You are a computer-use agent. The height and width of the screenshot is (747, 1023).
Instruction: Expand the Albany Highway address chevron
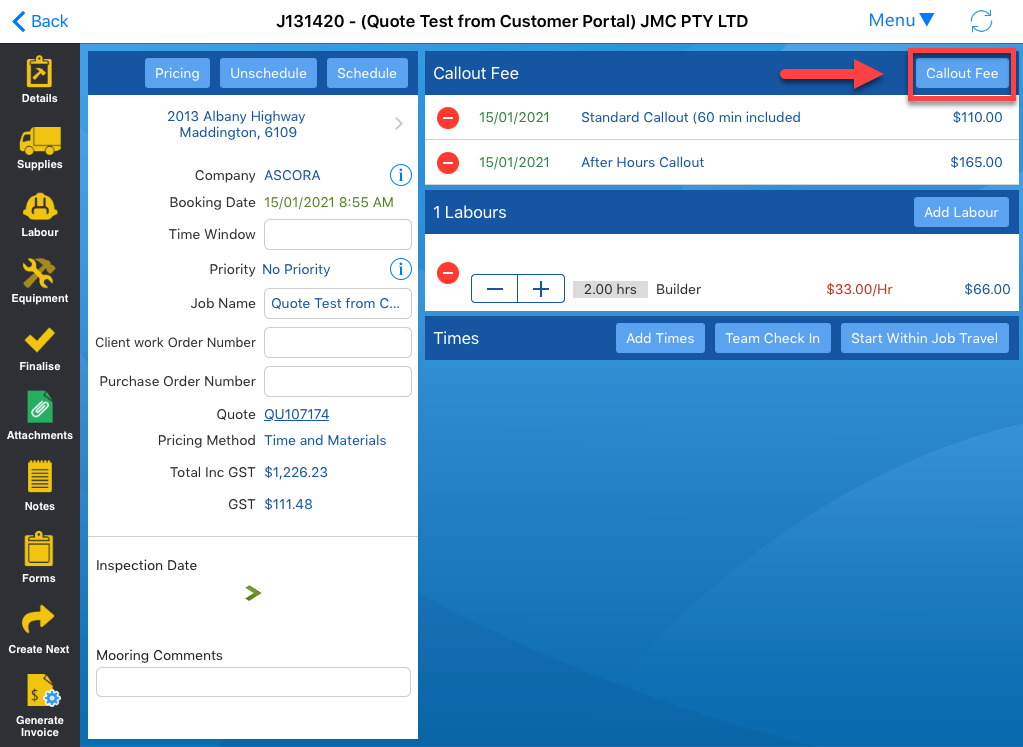(398, 124)
